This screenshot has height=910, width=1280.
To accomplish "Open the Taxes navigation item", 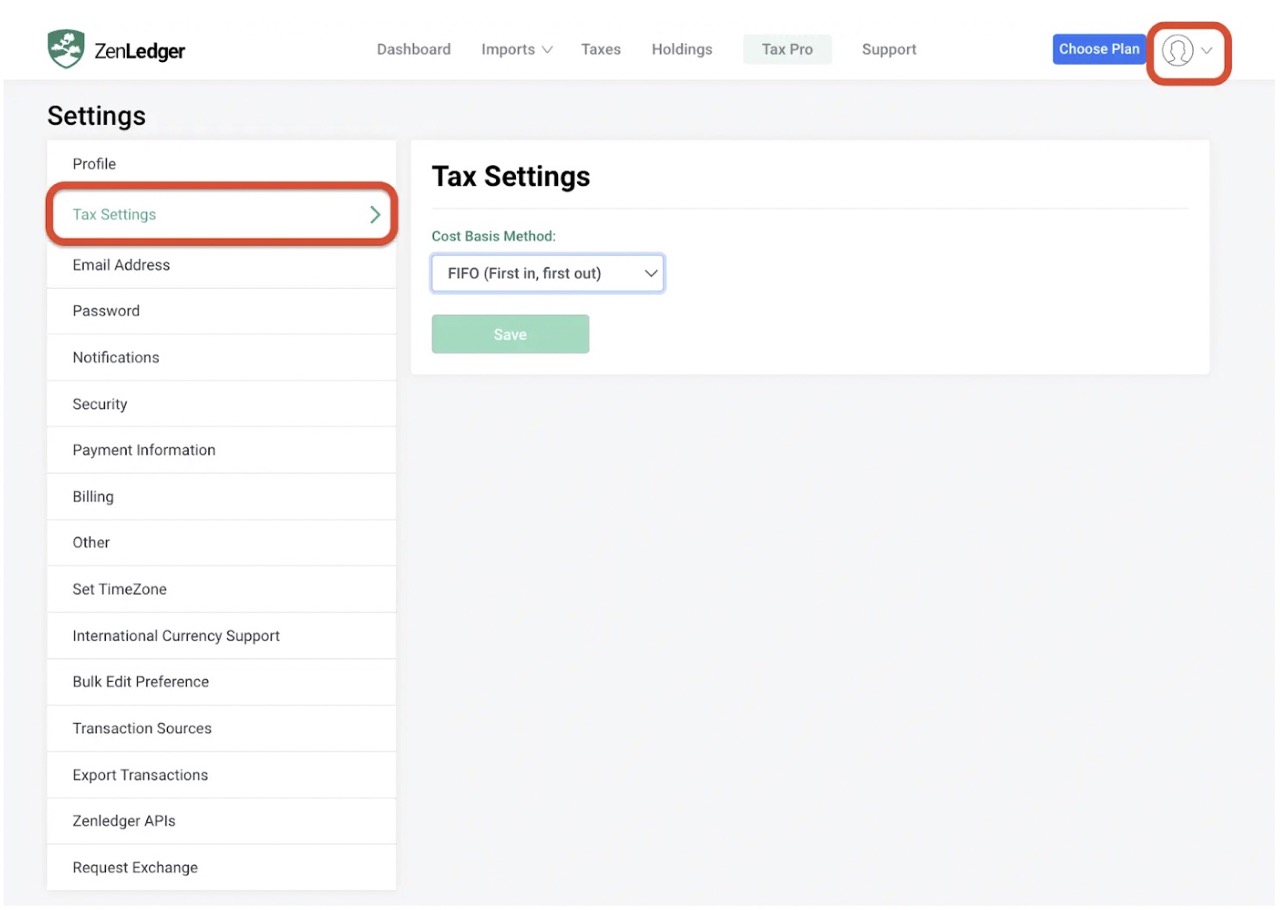I will click(x=600, y=49).
